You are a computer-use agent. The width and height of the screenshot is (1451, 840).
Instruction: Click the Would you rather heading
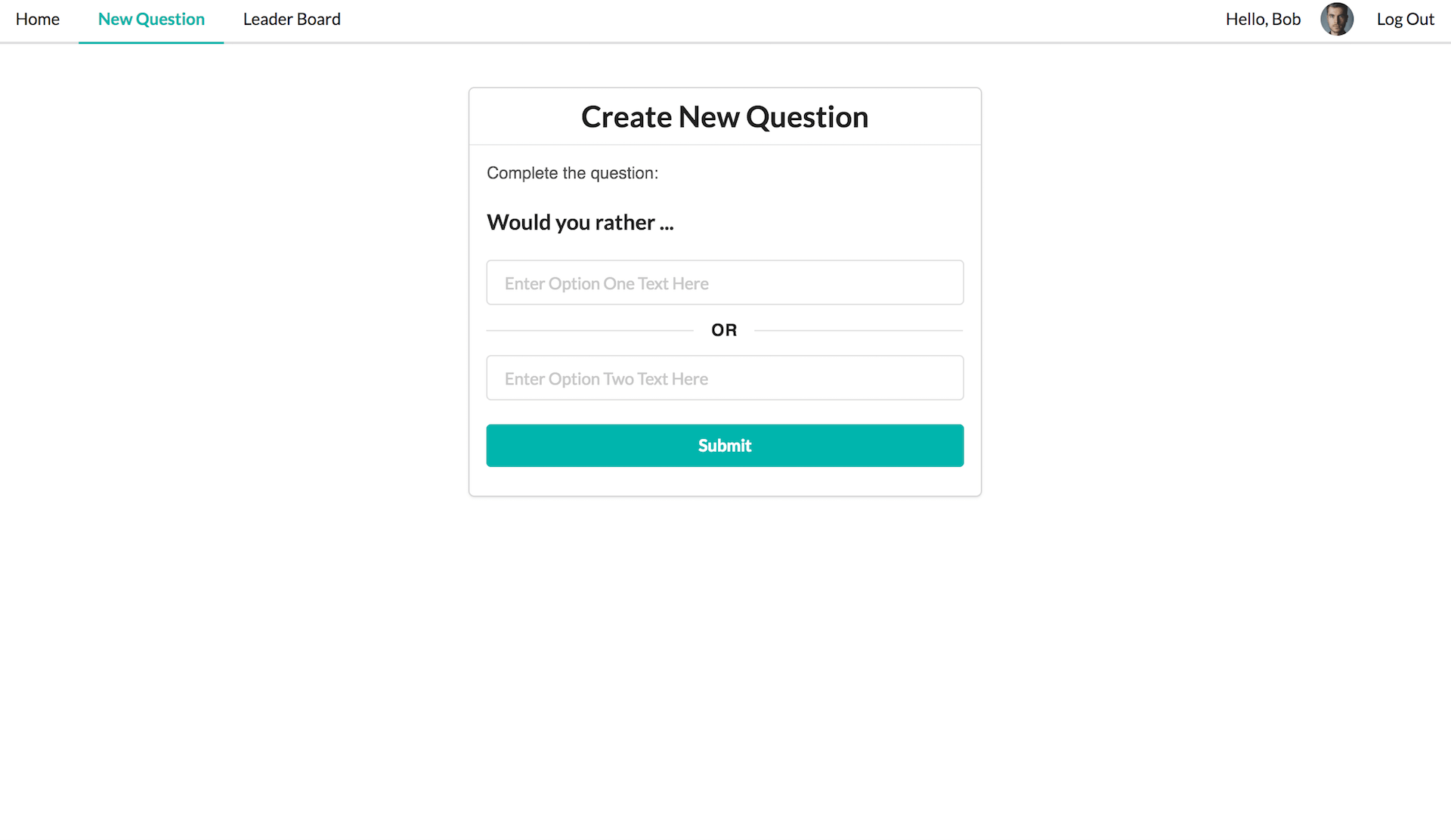580,223
